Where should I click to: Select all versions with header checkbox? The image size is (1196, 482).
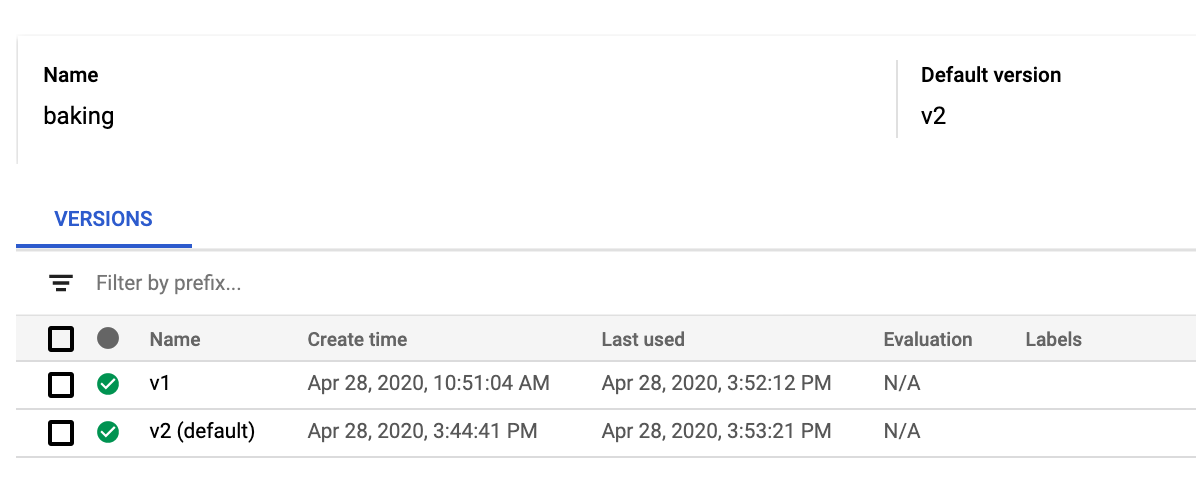61,339
